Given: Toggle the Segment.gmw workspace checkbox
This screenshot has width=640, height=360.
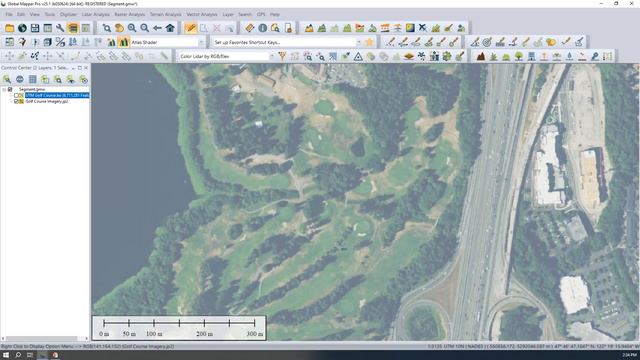Looking at the screenshot, I should (x=10, y=89).
